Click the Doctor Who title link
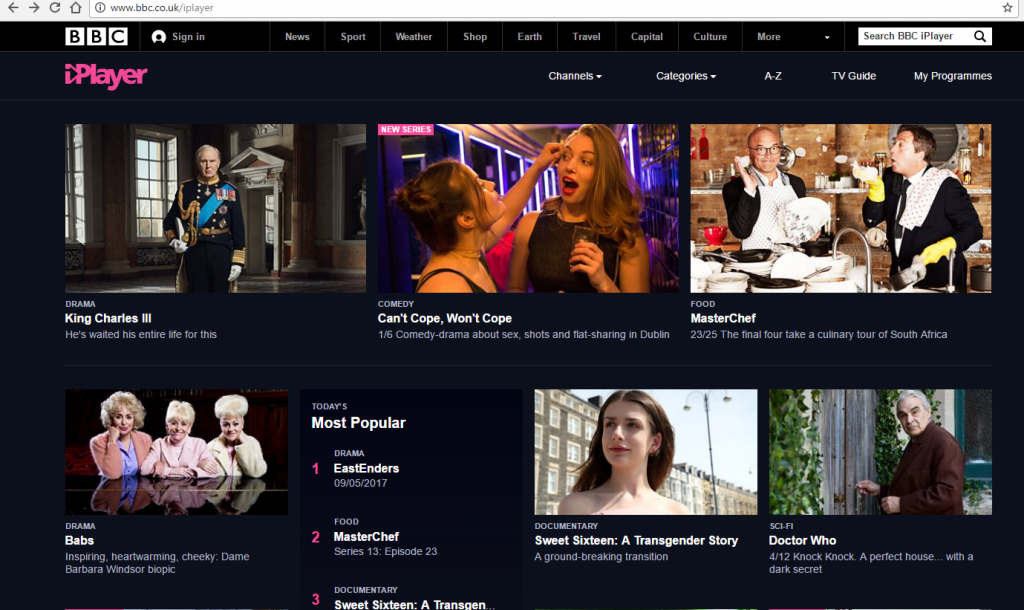Viewport: 1024px width, 610px height. pos(802,540)
